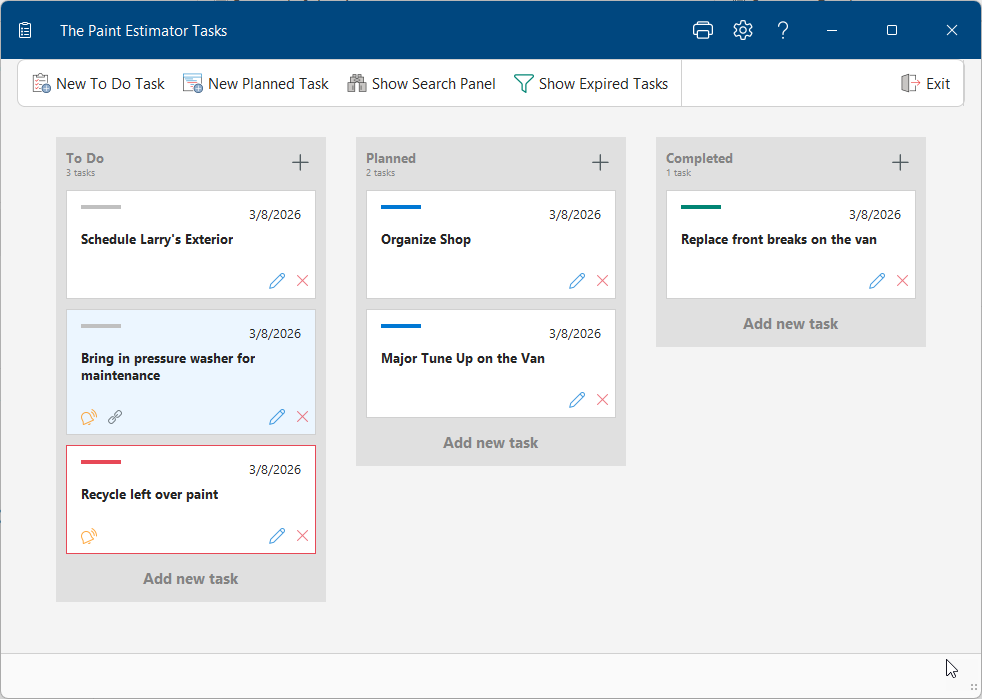Show Expired Tasks
The image size is (982, 699).
pos(591,83)
